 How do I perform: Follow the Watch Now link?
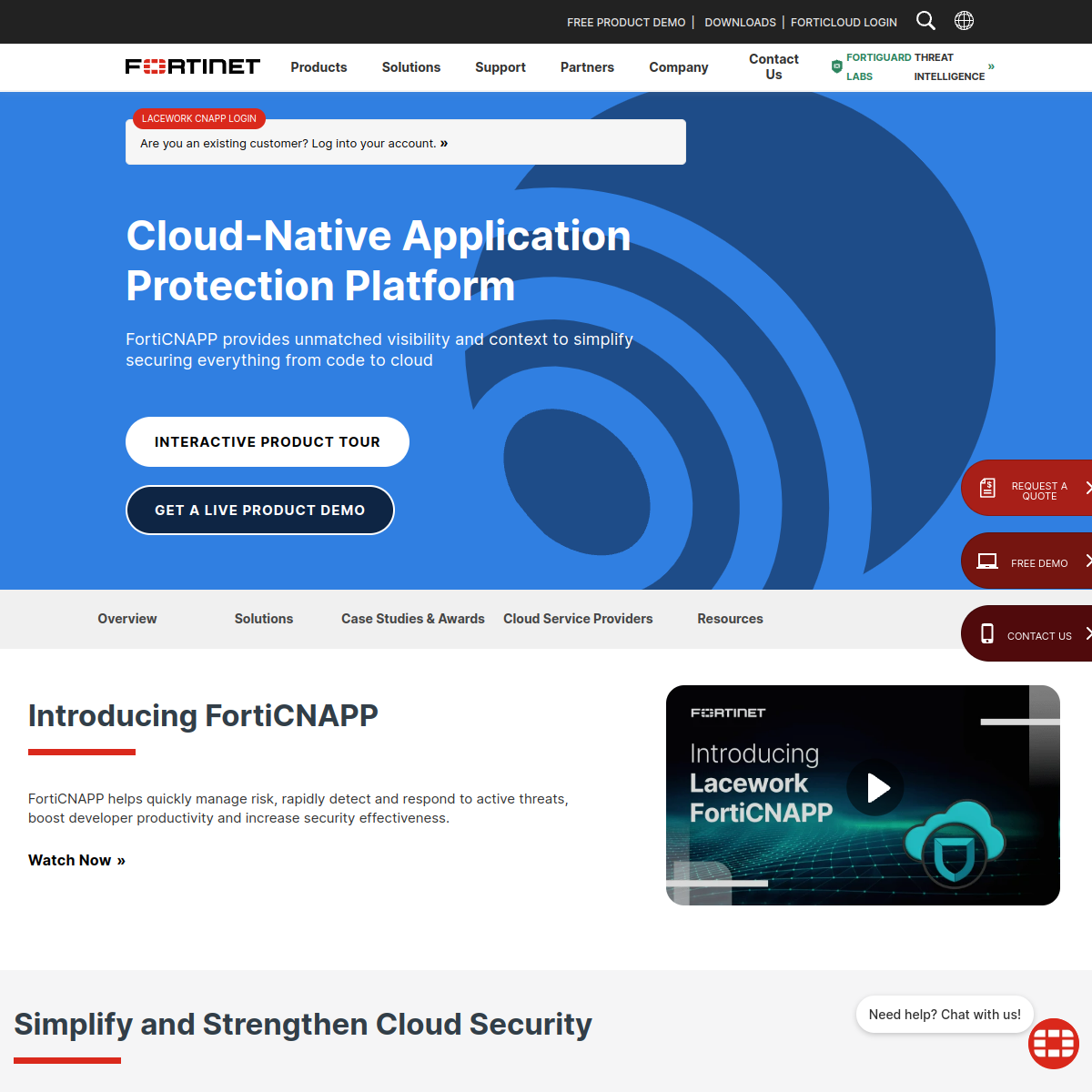tap(76, 860)
